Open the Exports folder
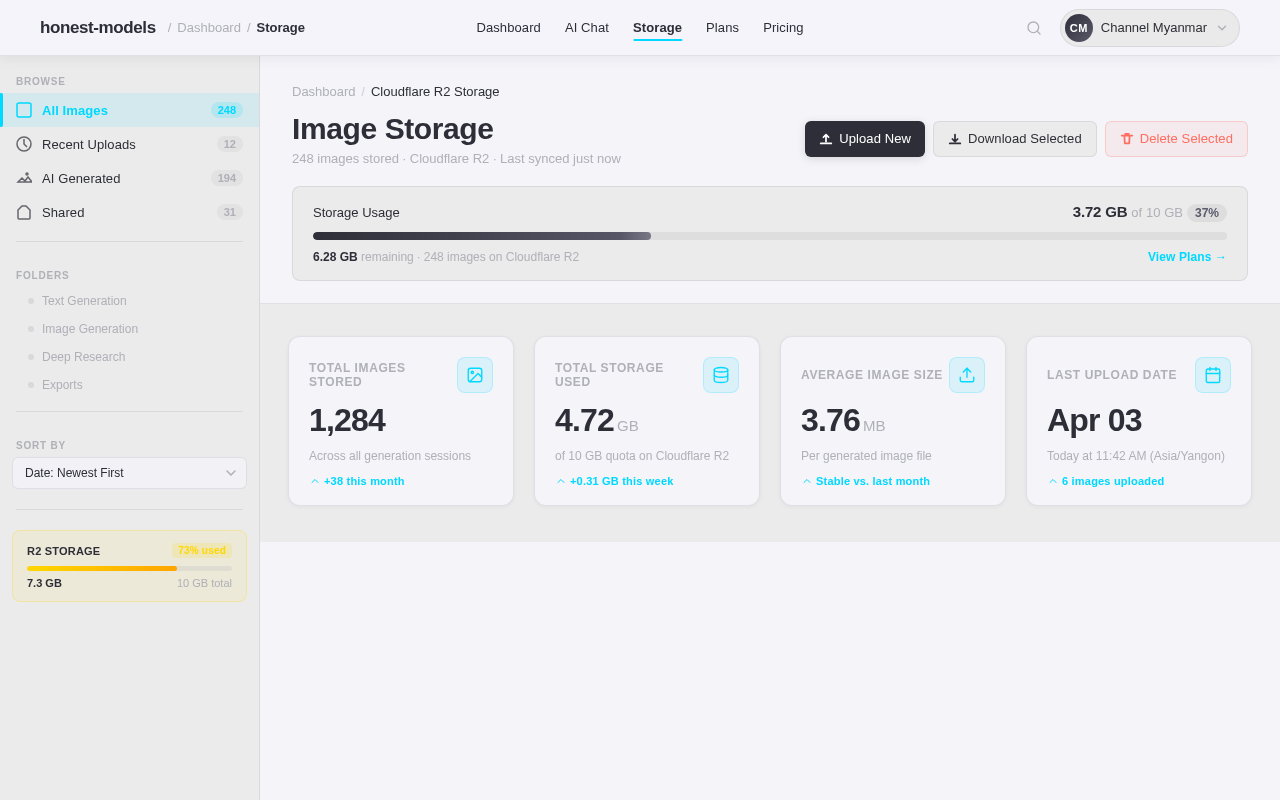 coord(62,385)
